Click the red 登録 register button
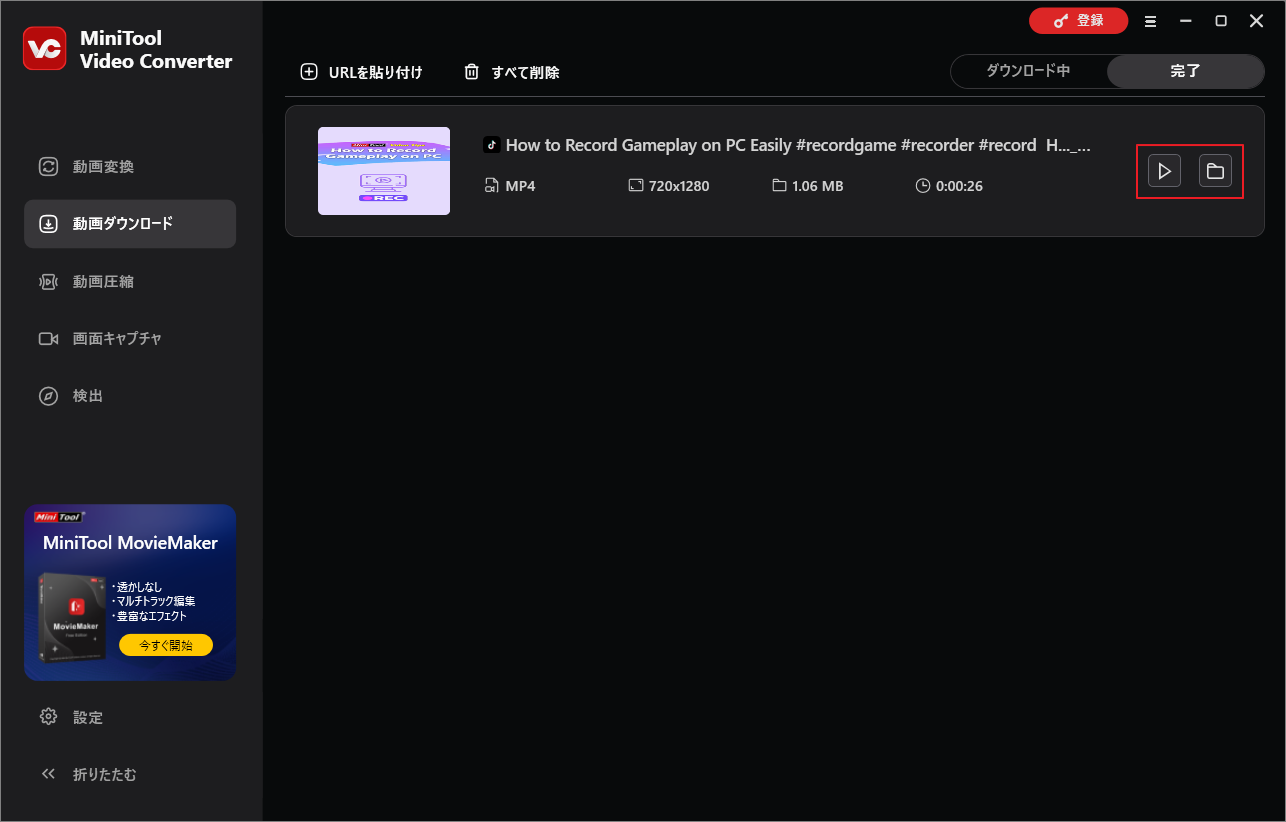 (1078, 21)
